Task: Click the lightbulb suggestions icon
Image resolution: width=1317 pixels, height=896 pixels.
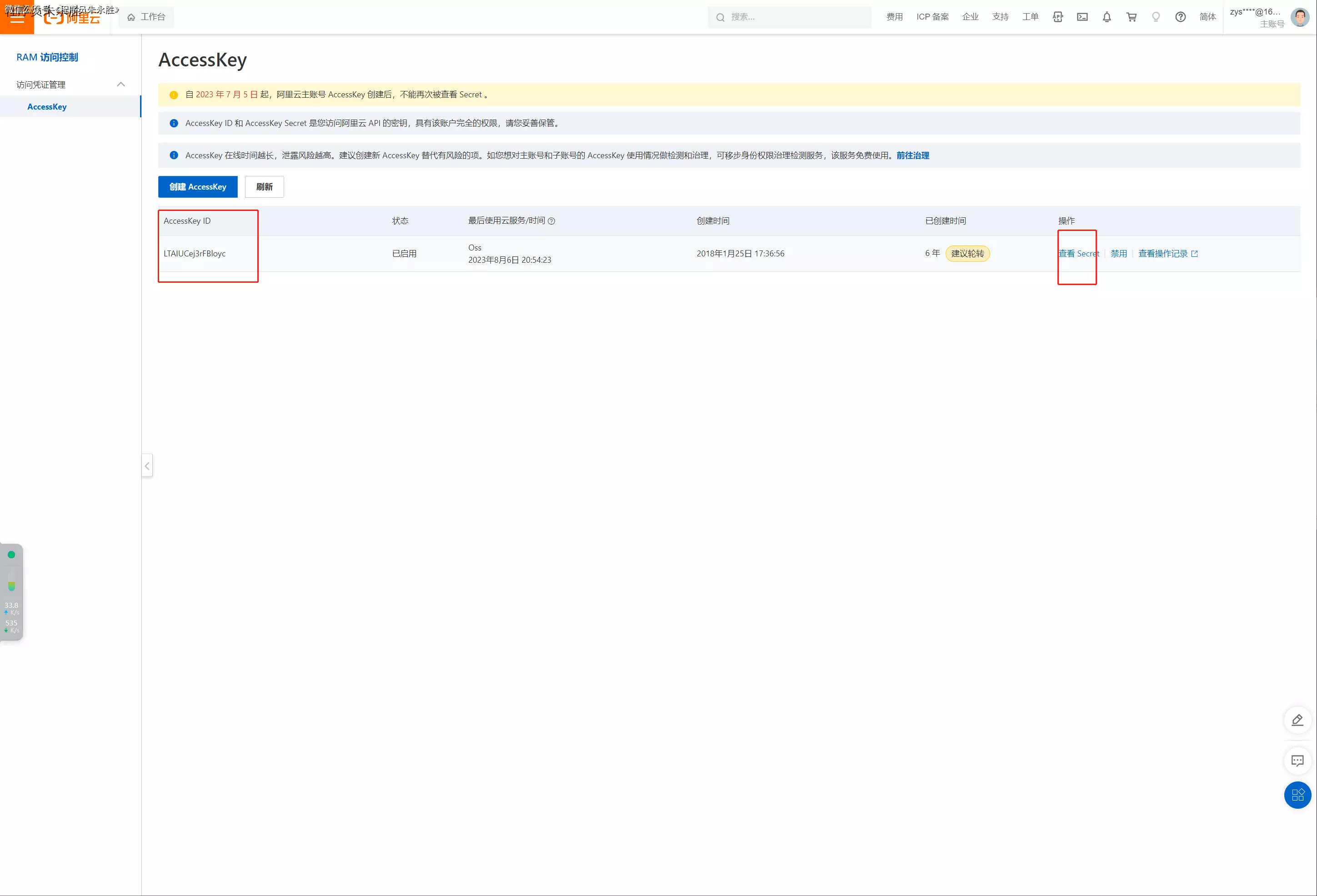Action: coord(1156,17)
